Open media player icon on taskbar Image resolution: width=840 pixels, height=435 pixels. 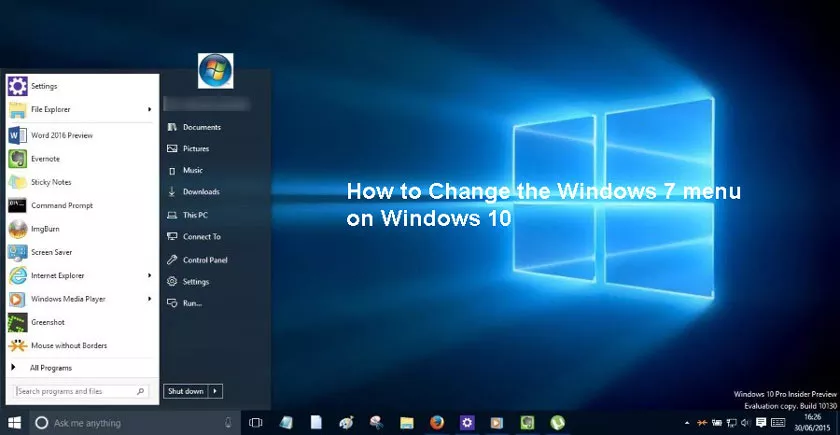click(x=497, y=423)
